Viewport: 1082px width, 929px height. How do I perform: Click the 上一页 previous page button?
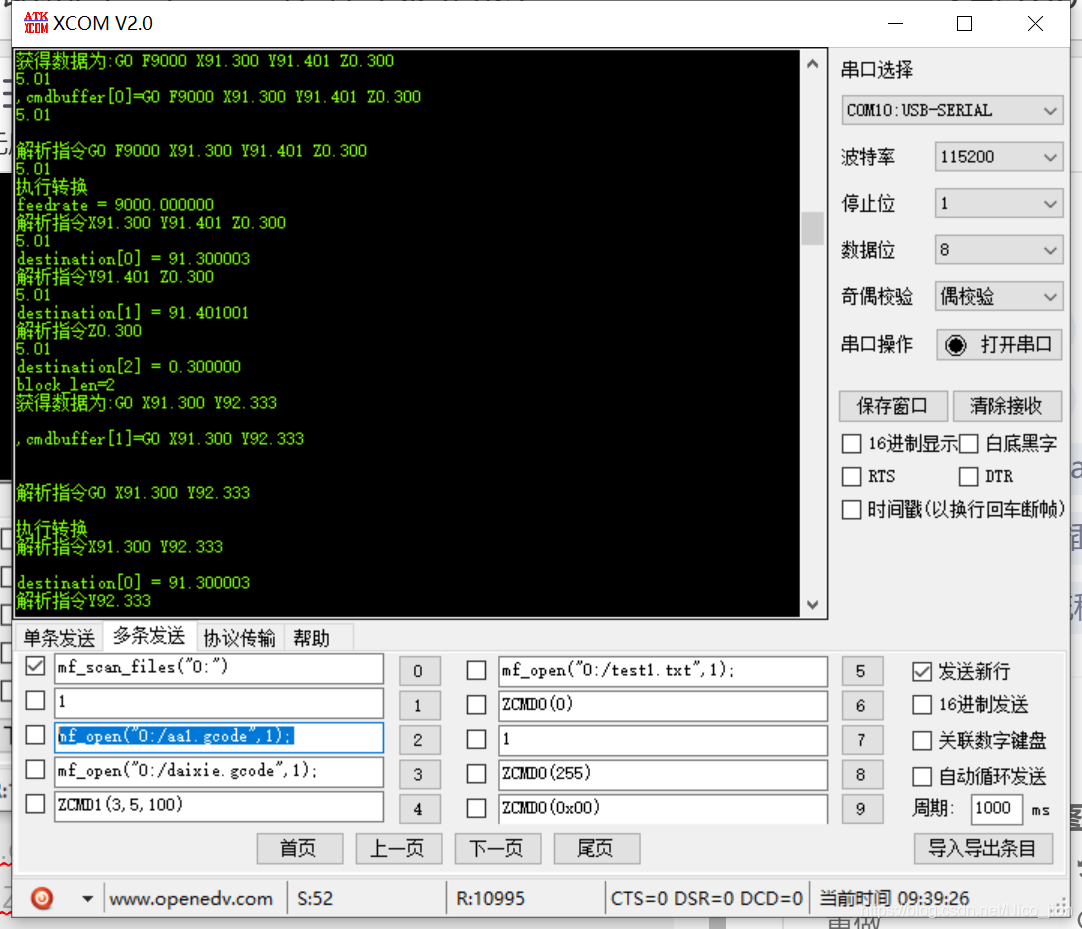(x=398, y=848)
